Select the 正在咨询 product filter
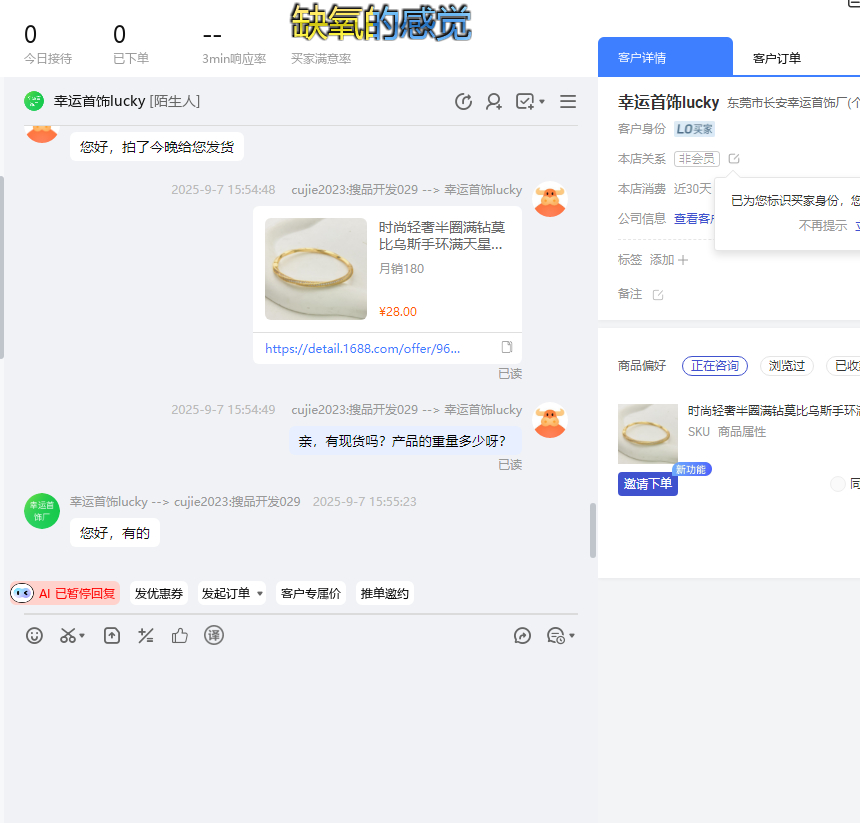The height and width of the screenshot is (823, 860). point(714,366)
